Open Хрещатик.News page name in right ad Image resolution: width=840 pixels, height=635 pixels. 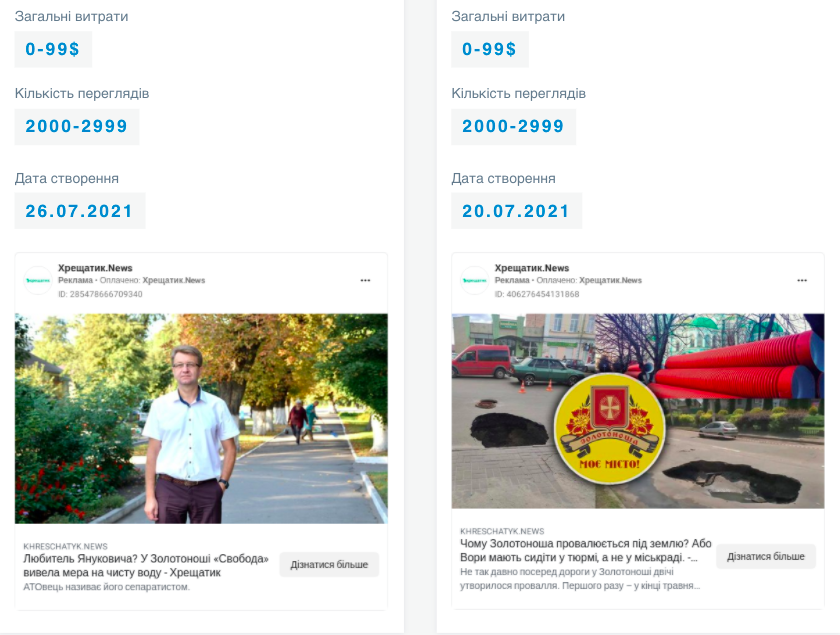pyautogui.click(x=531, y=268)
